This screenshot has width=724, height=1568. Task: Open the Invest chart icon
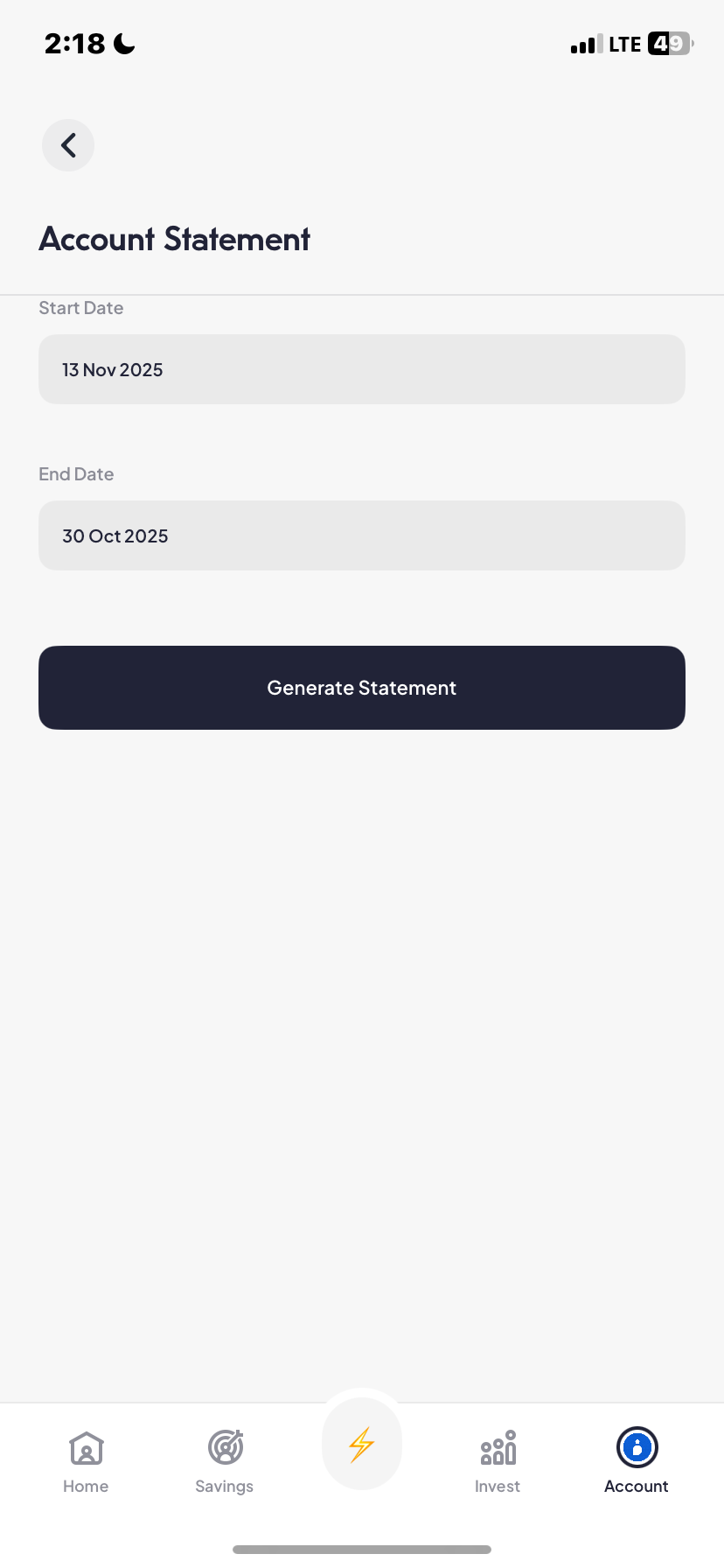pos(498,1448)
